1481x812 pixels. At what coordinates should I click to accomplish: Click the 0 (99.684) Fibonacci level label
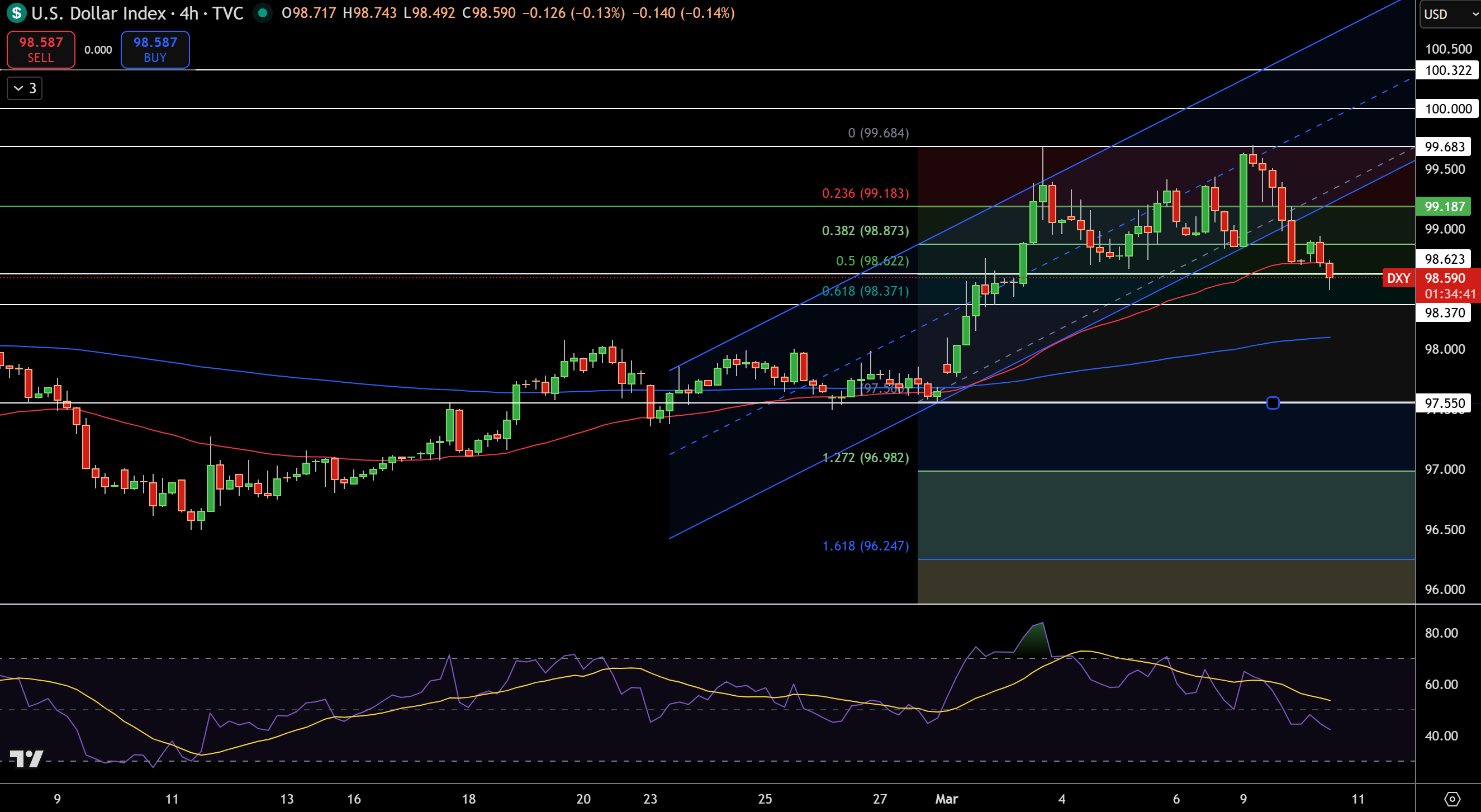tap(879, 133)
